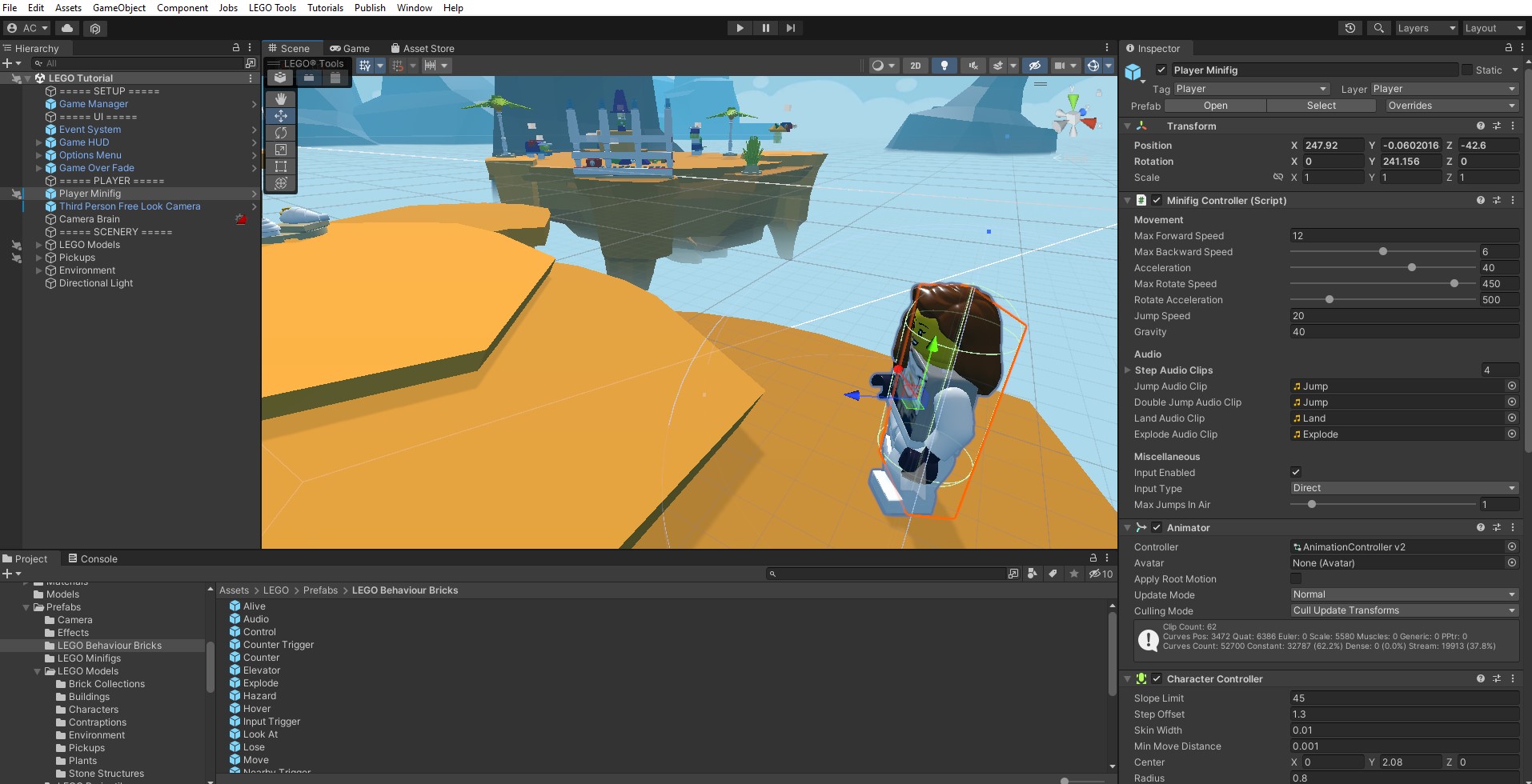Uncheck Input Enabled checkbox
This screenshot has height=784, width=1532.
point(1296,472)
